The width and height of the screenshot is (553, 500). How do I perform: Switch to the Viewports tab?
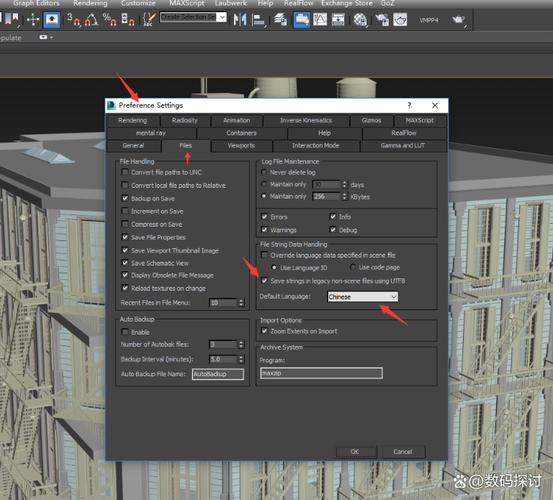coord(241,146)
